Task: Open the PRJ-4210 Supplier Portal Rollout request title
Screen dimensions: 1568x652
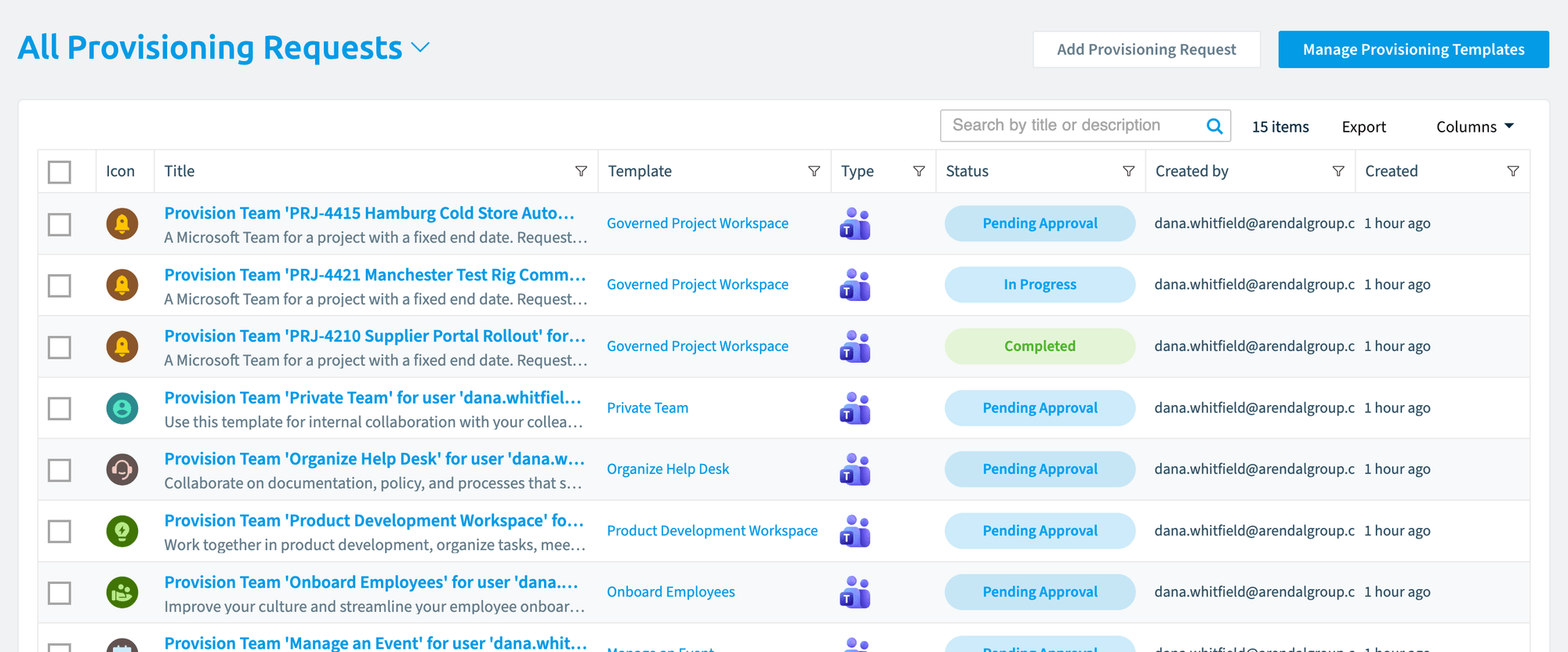Action: [x=375, y=336]
